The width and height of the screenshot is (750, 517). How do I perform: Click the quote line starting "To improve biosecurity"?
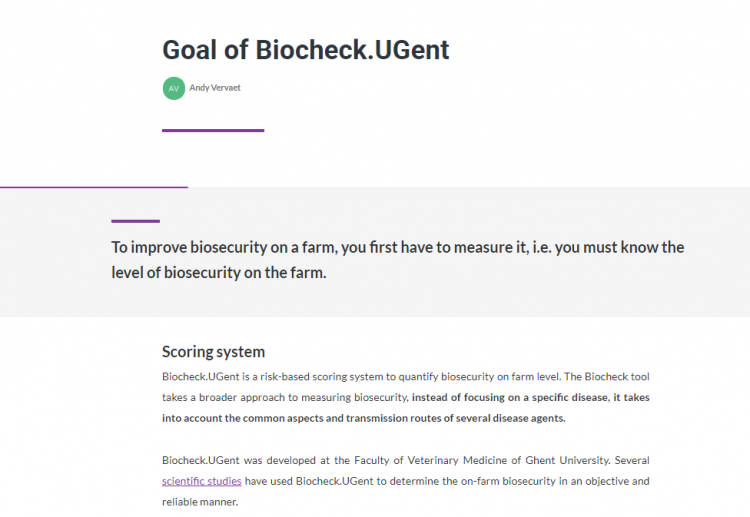pyautogui.click(x=397, y=247)
